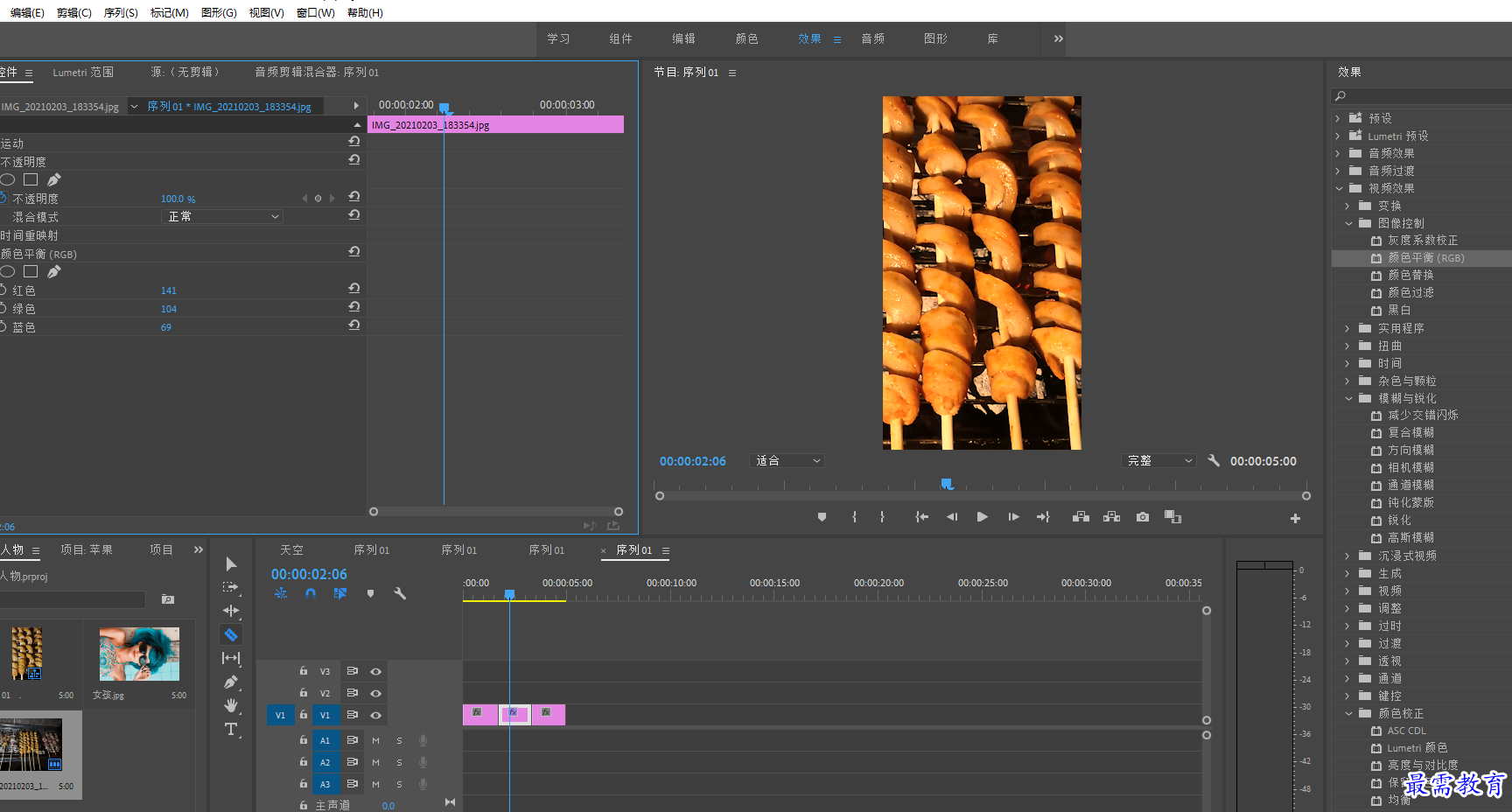Open the 窗口(W) menu
The image size is (1512, 812).
pyautogui.click(x=315, y=12)
